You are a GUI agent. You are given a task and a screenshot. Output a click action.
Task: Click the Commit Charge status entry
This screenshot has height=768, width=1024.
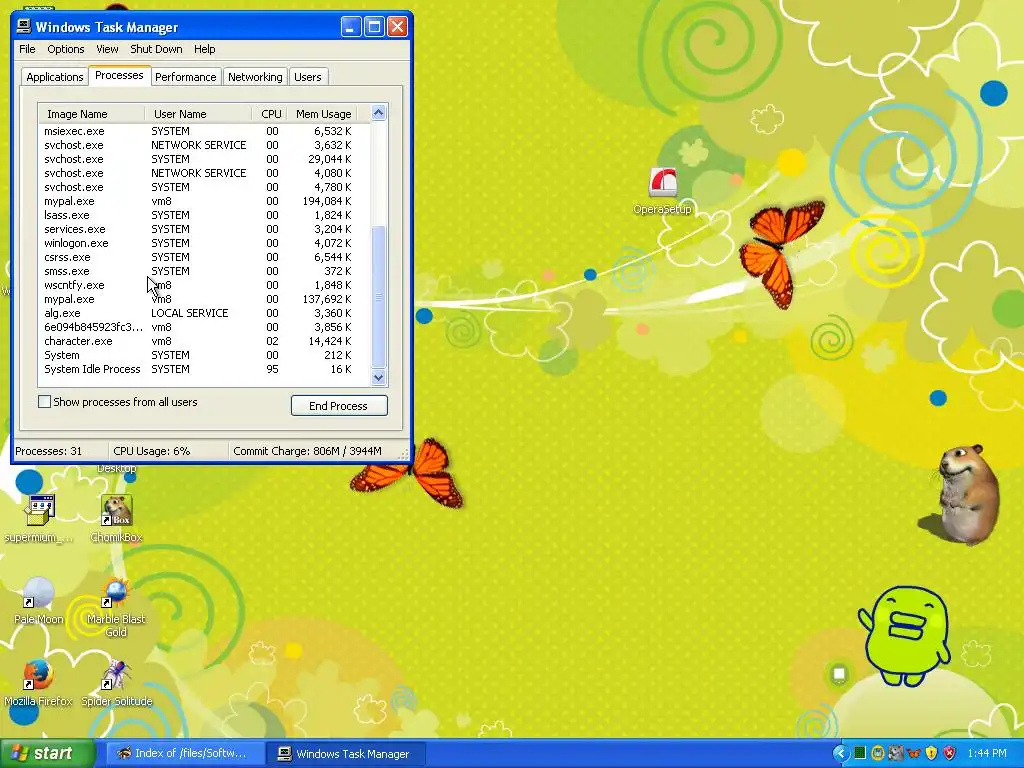click(313, 451)
